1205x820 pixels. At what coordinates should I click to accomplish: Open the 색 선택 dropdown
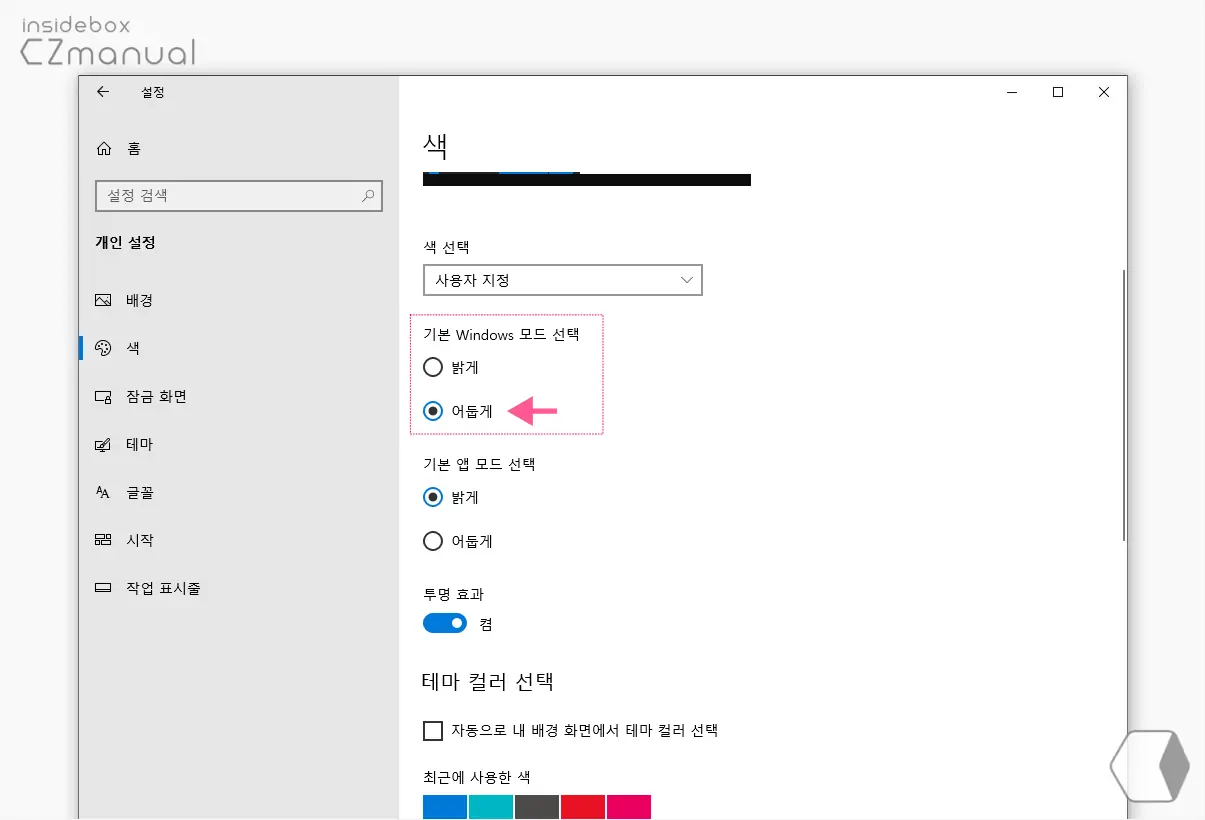[x=563, y=280]
